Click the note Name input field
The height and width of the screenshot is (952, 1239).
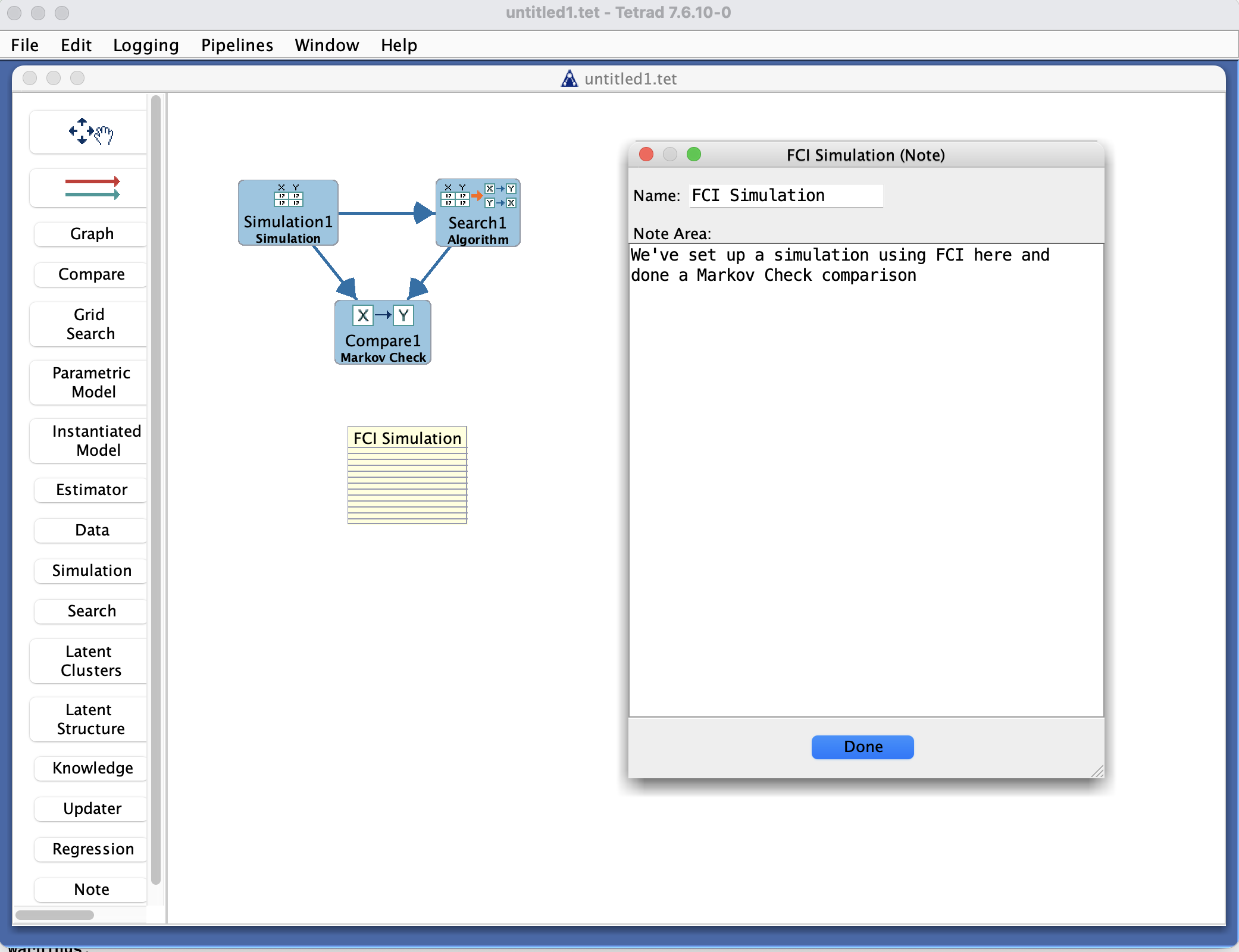tap(786, 196)
